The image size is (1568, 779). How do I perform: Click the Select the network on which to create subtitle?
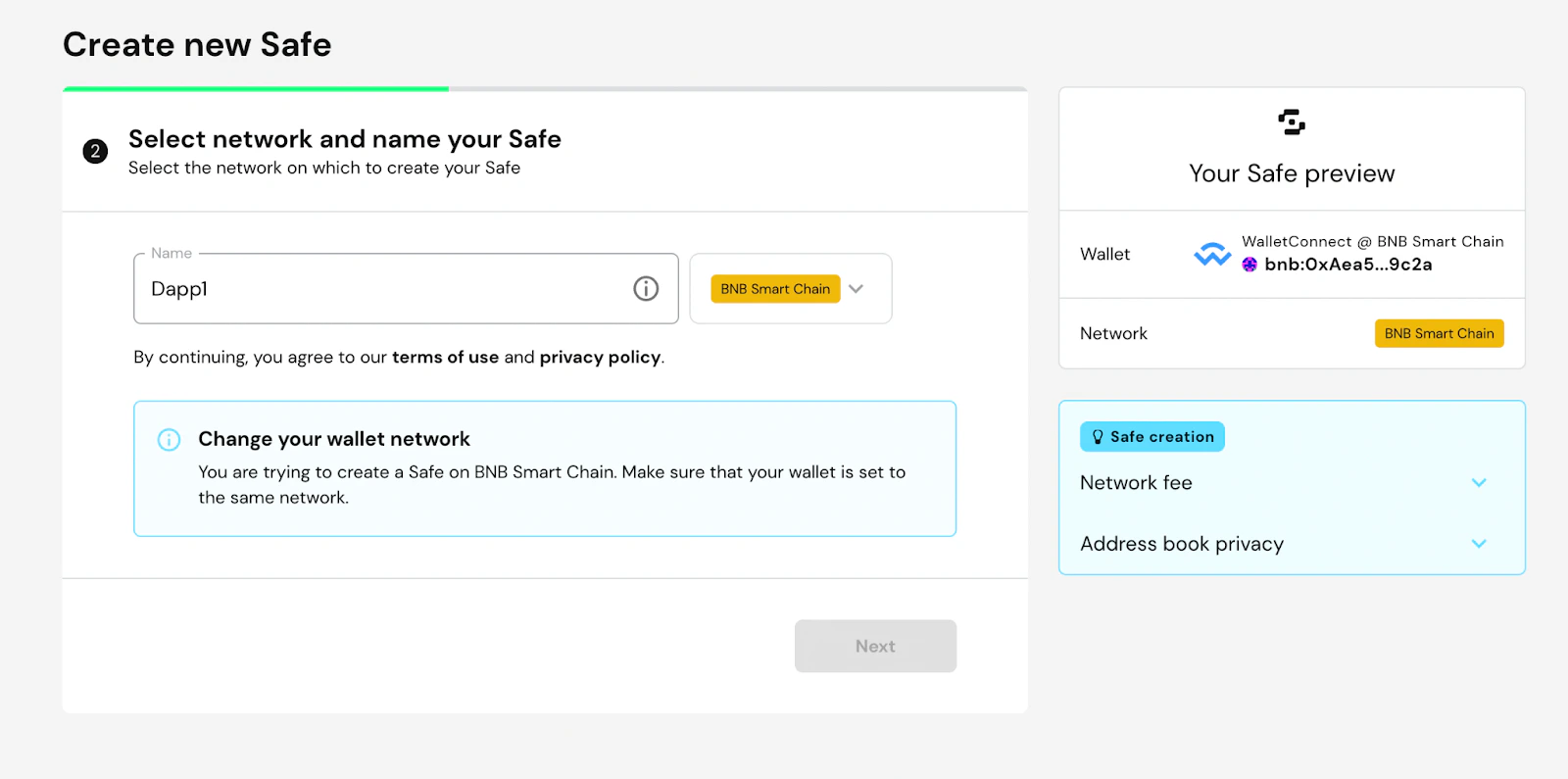click(x=324, y=168)
